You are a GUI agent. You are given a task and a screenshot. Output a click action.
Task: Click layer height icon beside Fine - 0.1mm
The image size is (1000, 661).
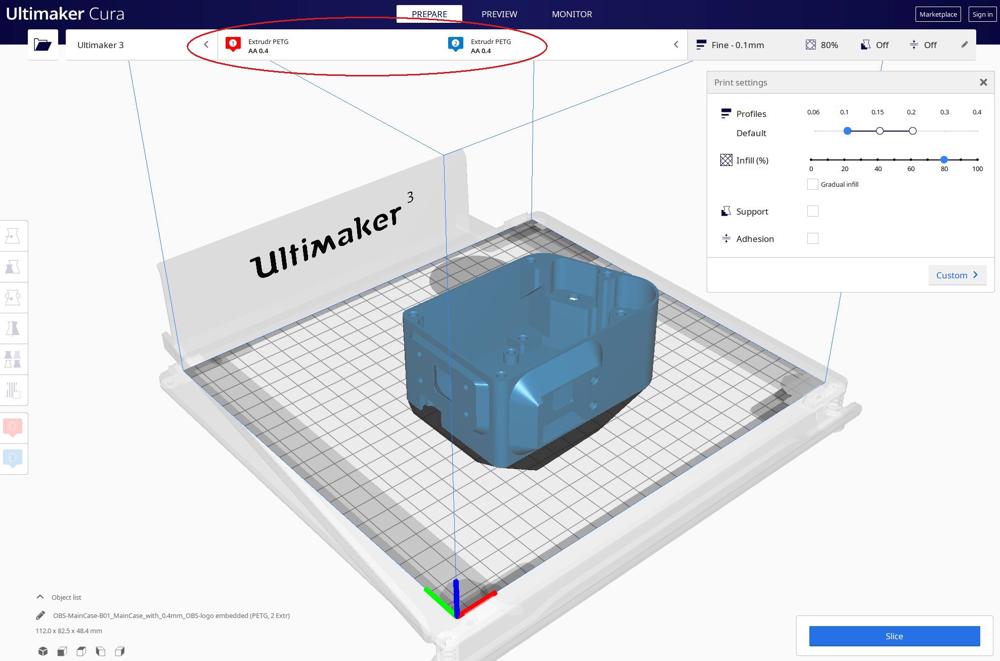(x=701, y=45)
